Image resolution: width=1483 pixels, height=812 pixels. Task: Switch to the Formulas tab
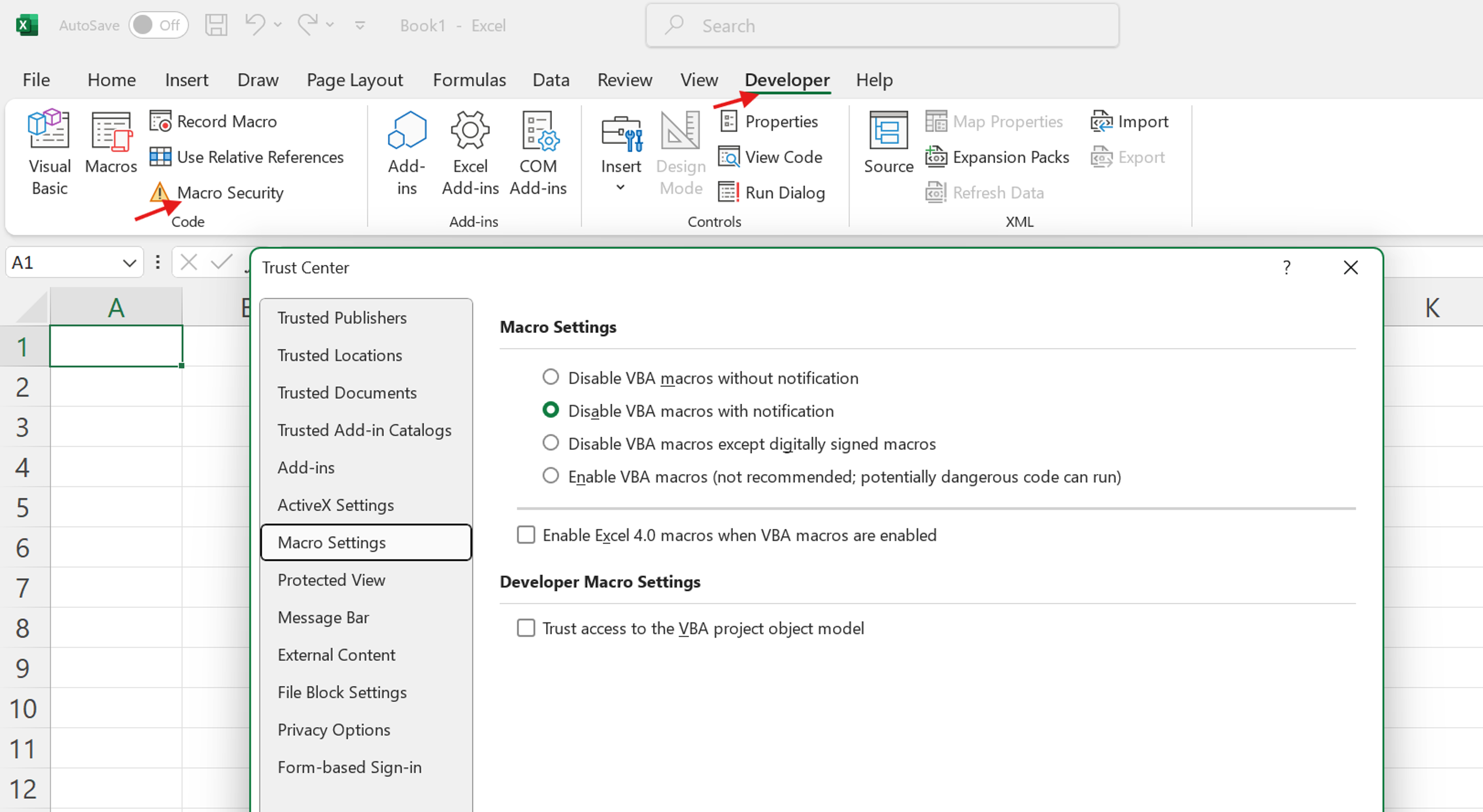pos(469,80)
